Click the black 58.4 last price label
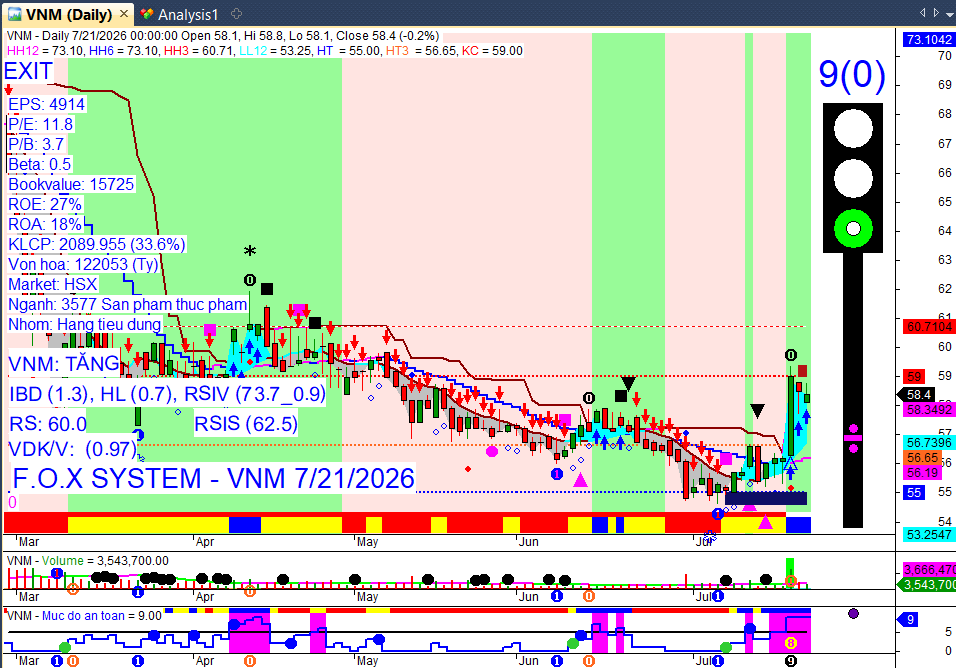The image size is (956, 668). pyautogui.click(x=918, y=395)
